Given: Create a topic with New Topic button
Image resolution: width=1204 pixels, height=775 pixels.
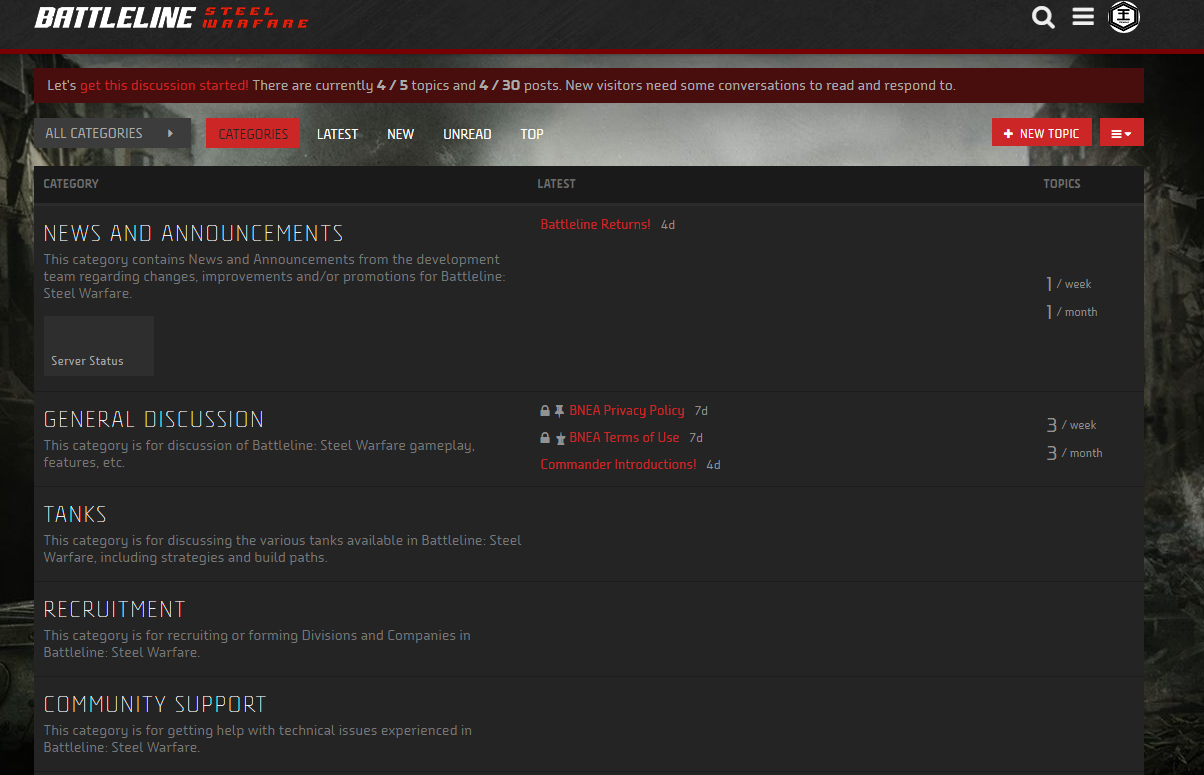Looking at the screenshot, I should (x=1042, y=133).
